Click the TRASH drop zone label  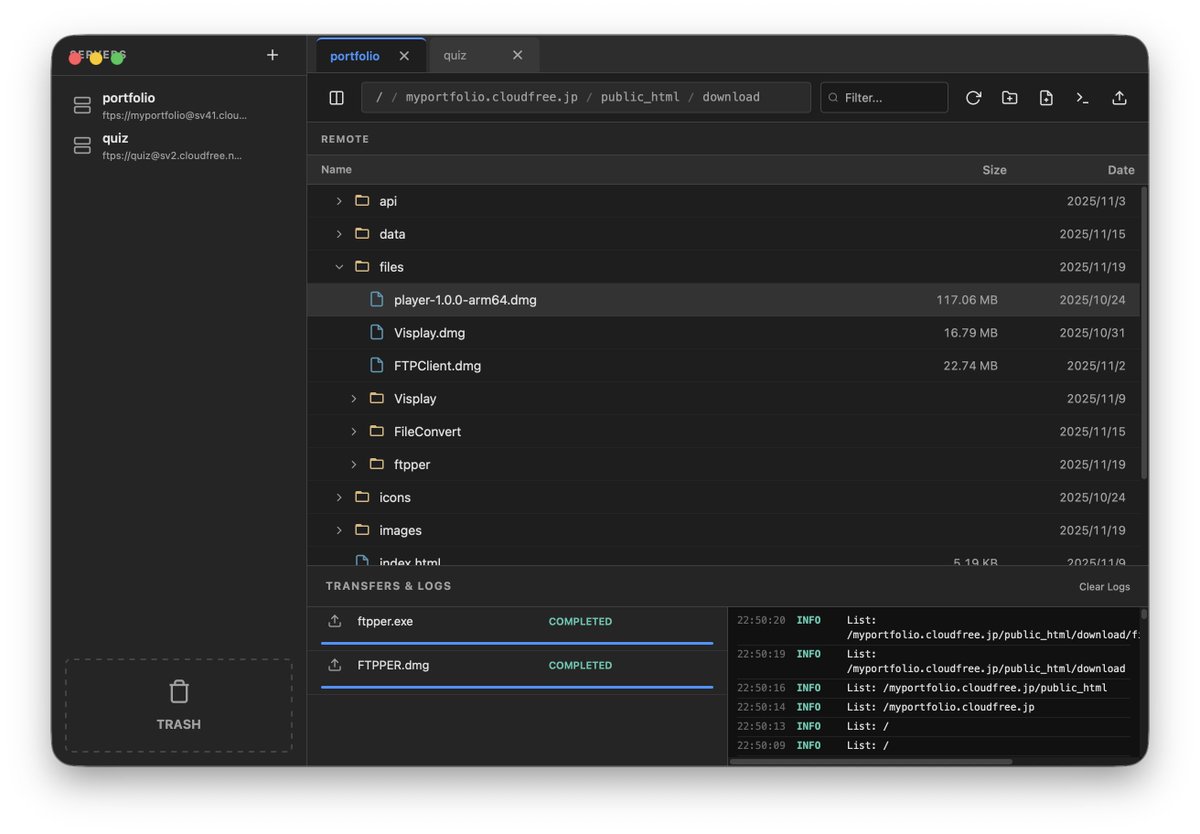pyautogui.click(x=178, y=725)
